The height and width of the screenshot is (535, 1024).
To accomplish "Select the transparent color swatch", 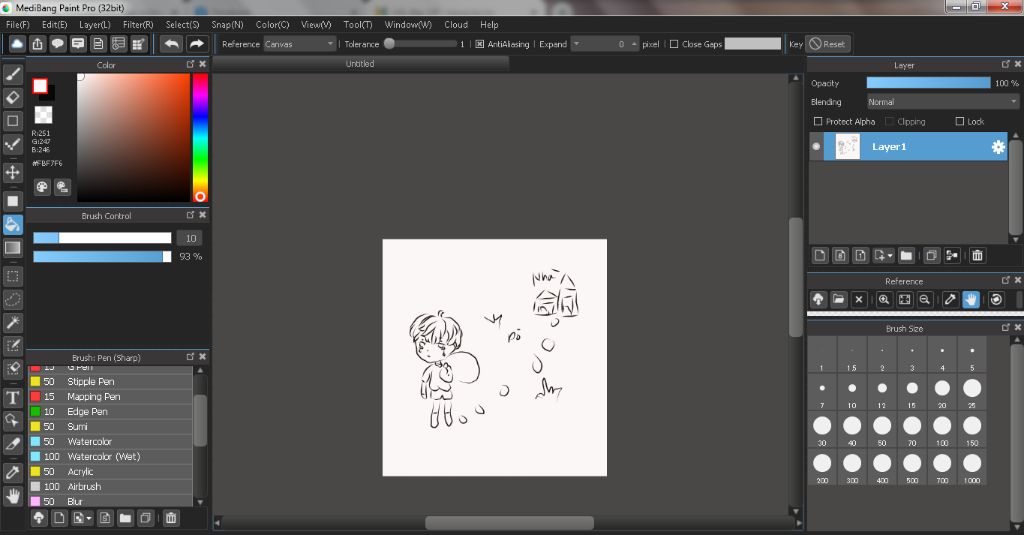I will click(43, 115).
